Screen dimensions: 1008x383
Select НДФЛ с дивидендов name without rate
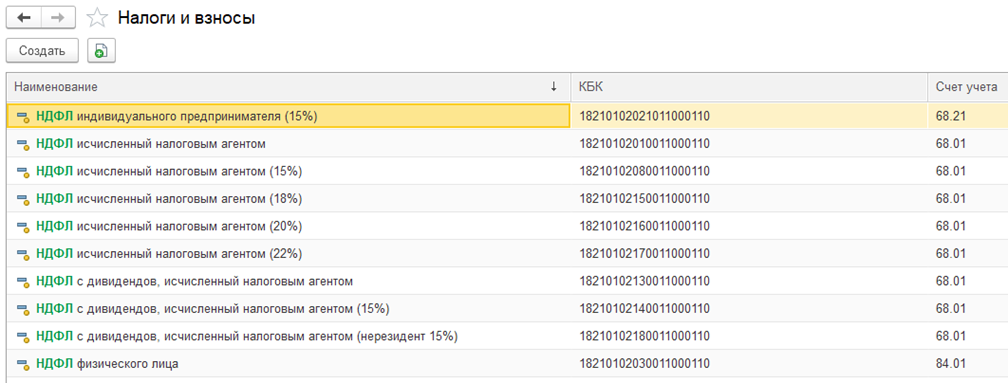tap(195, 281)
